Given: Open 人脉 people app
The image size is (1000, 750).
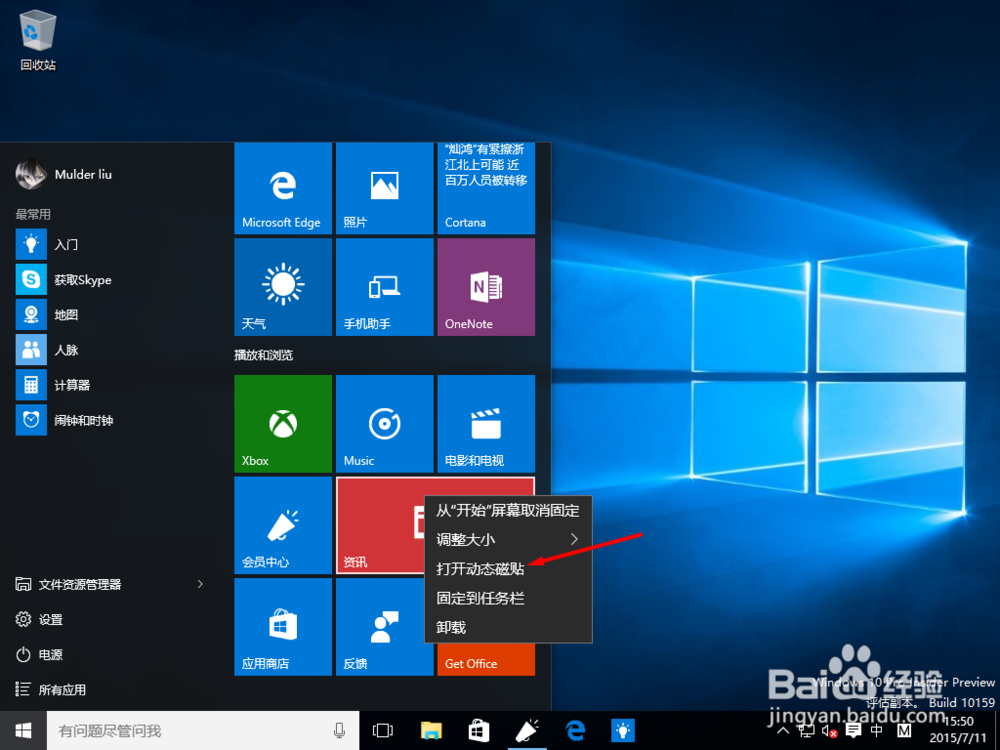Looking at the screenshot, I should pyautogui.click(x=115, y=349).
